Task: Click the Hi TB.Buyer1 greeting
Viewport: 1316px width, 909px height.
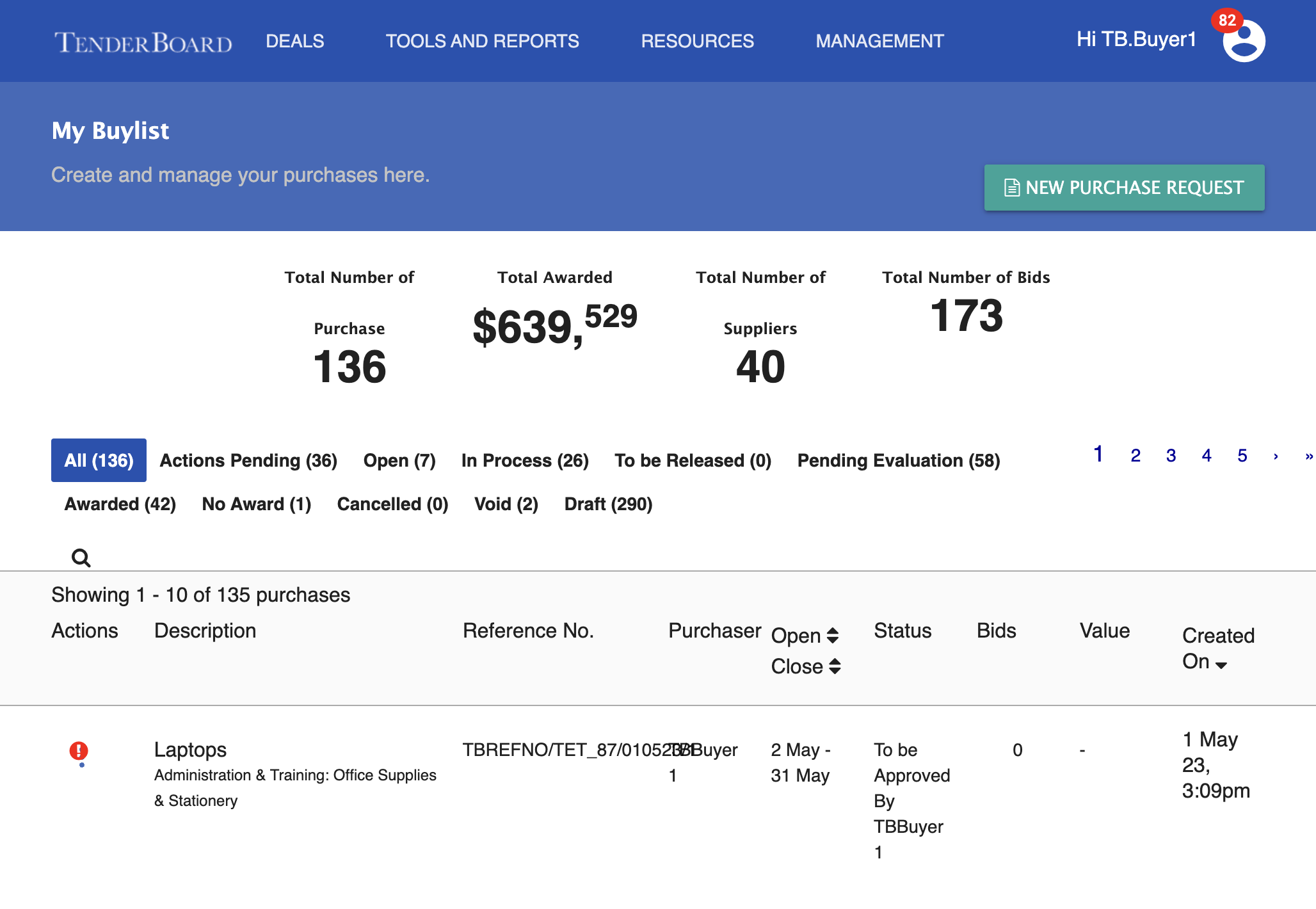Action: point(1136,39)
